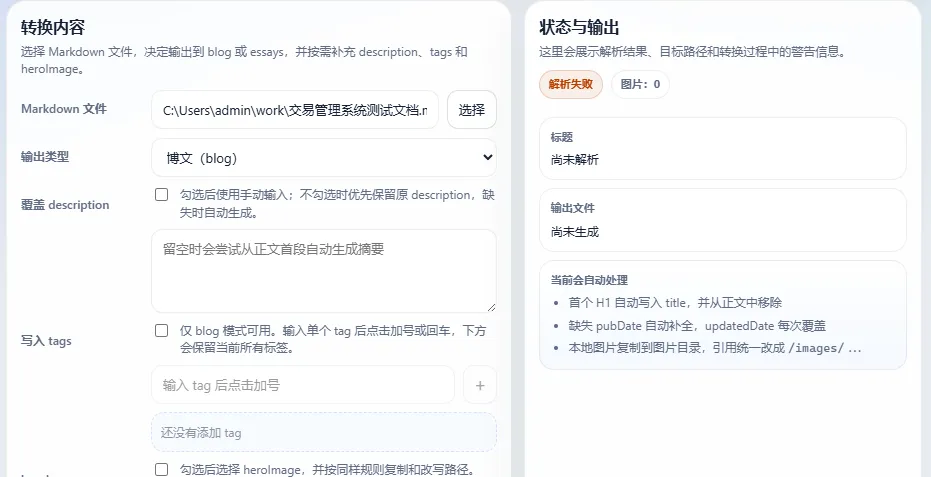Click the Markdown 文件 field label
The image size is (931, 477).
tap(64, 109)
